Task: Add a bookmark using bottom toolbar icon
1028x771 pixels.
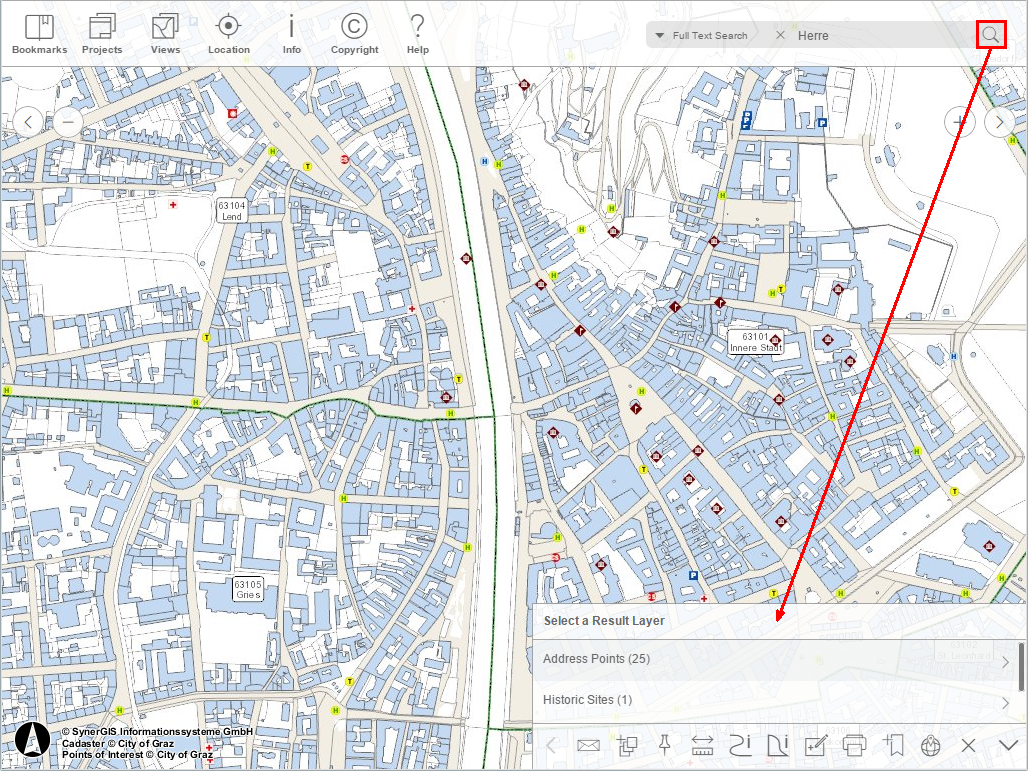Action: tap(893, 745)
